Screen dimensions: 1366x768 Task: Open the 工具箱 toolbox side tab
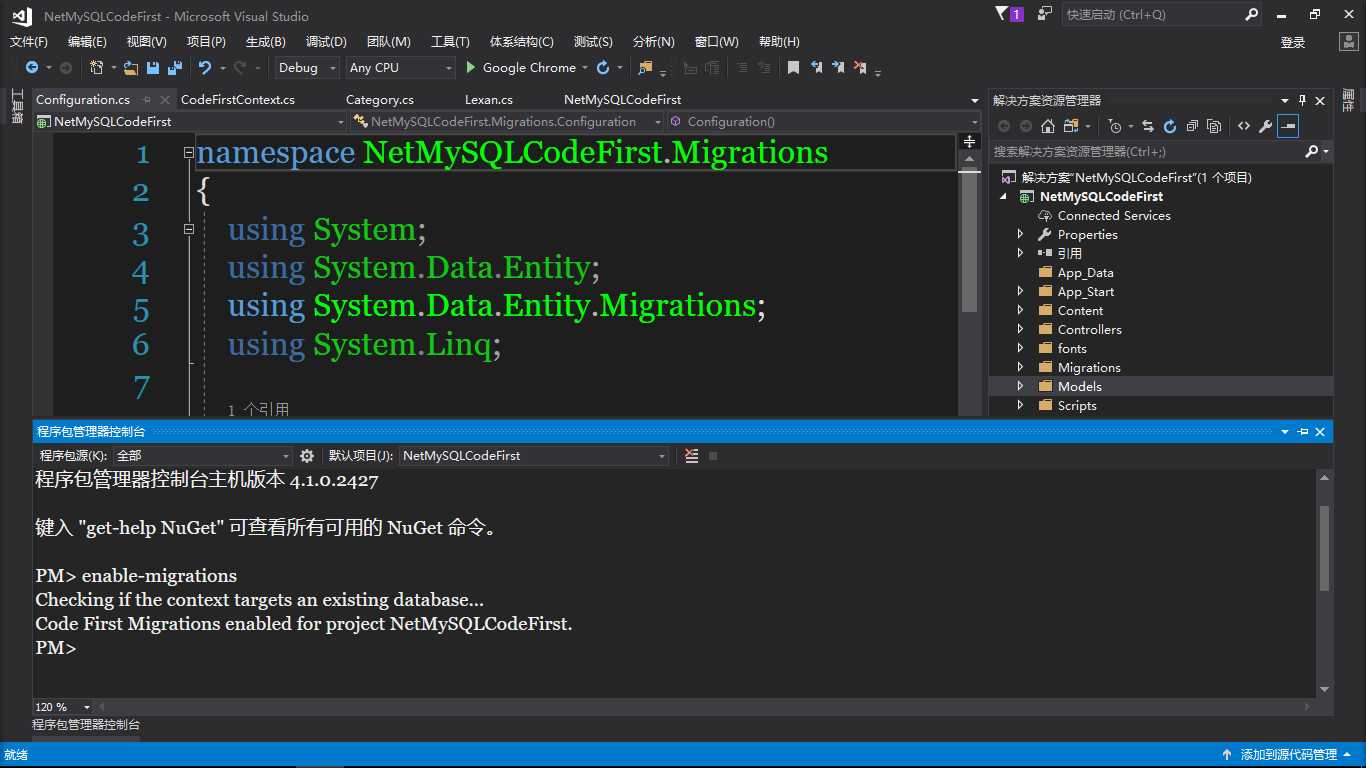click(16, 106)
